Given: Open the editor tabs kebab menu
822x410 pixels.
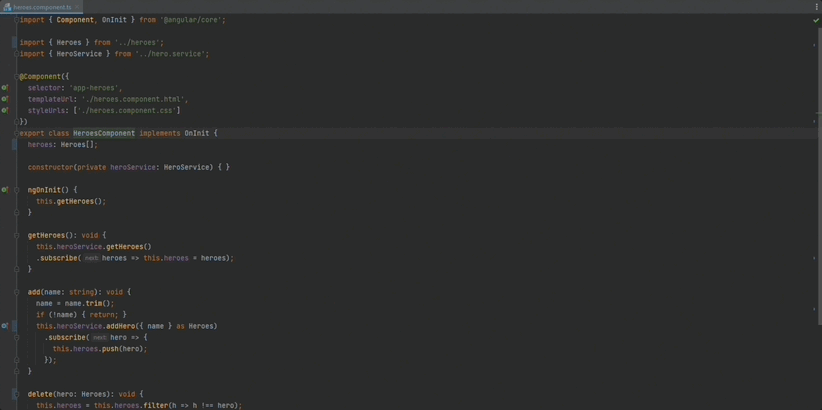Looking at the screenshot, I should 816,7.
